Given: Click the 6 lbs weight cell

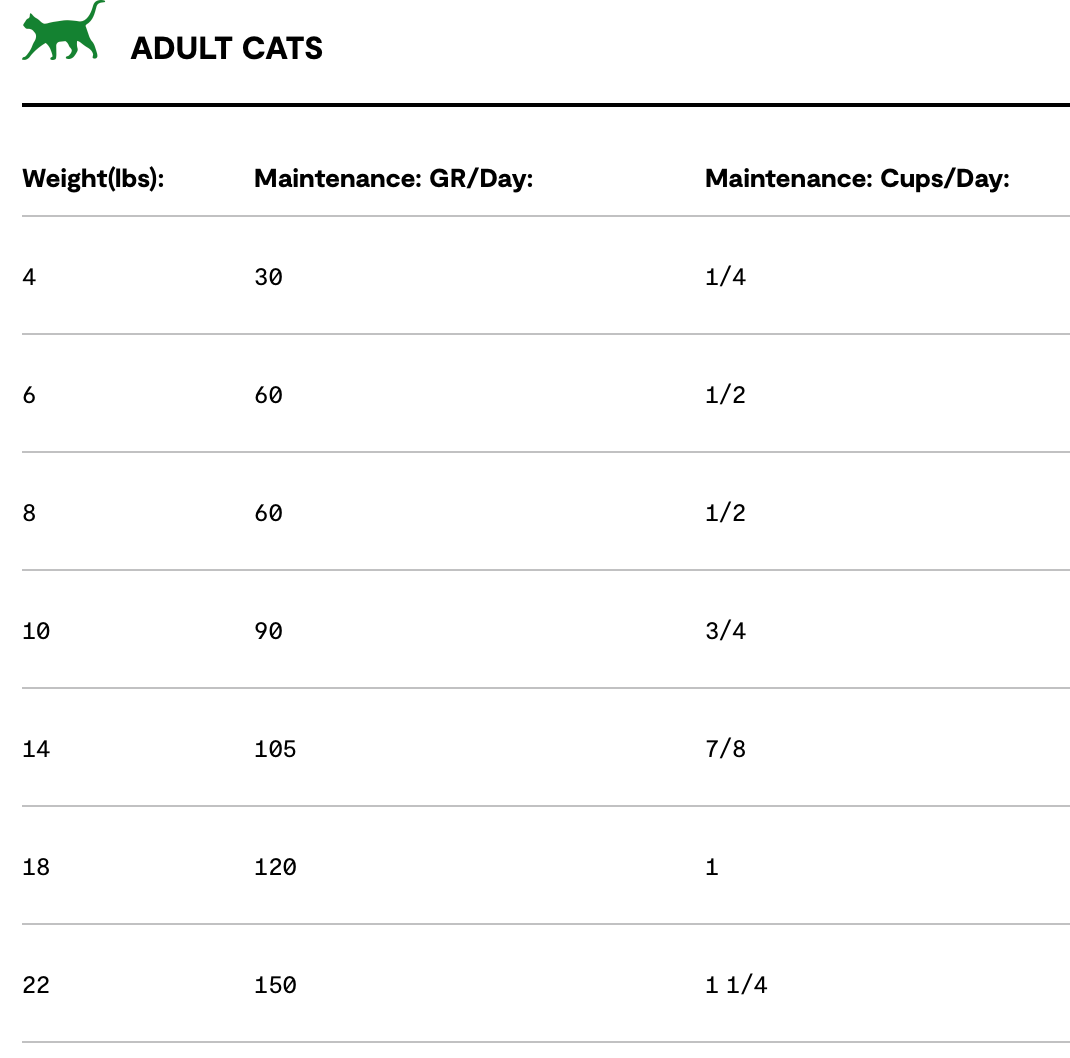Looking at the screenshot, I should (x=29, y=395).
